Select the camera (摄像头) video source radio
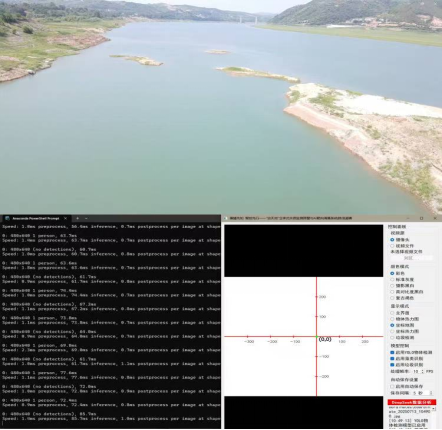Screen dimensions: 442x430 pyautogui.click(x=392, y=240)
